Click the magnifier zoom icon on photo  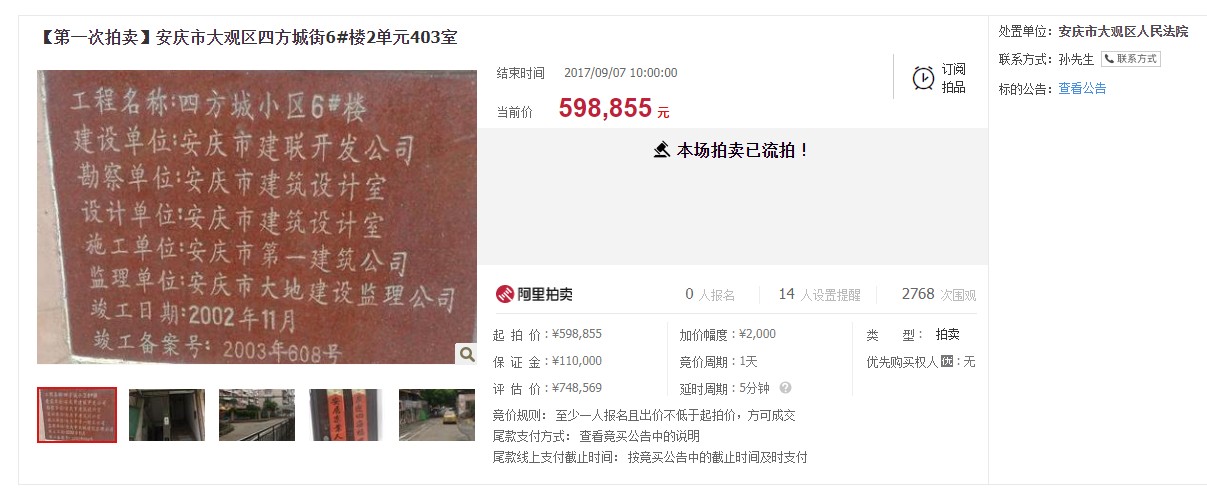[x=466, y=354]
